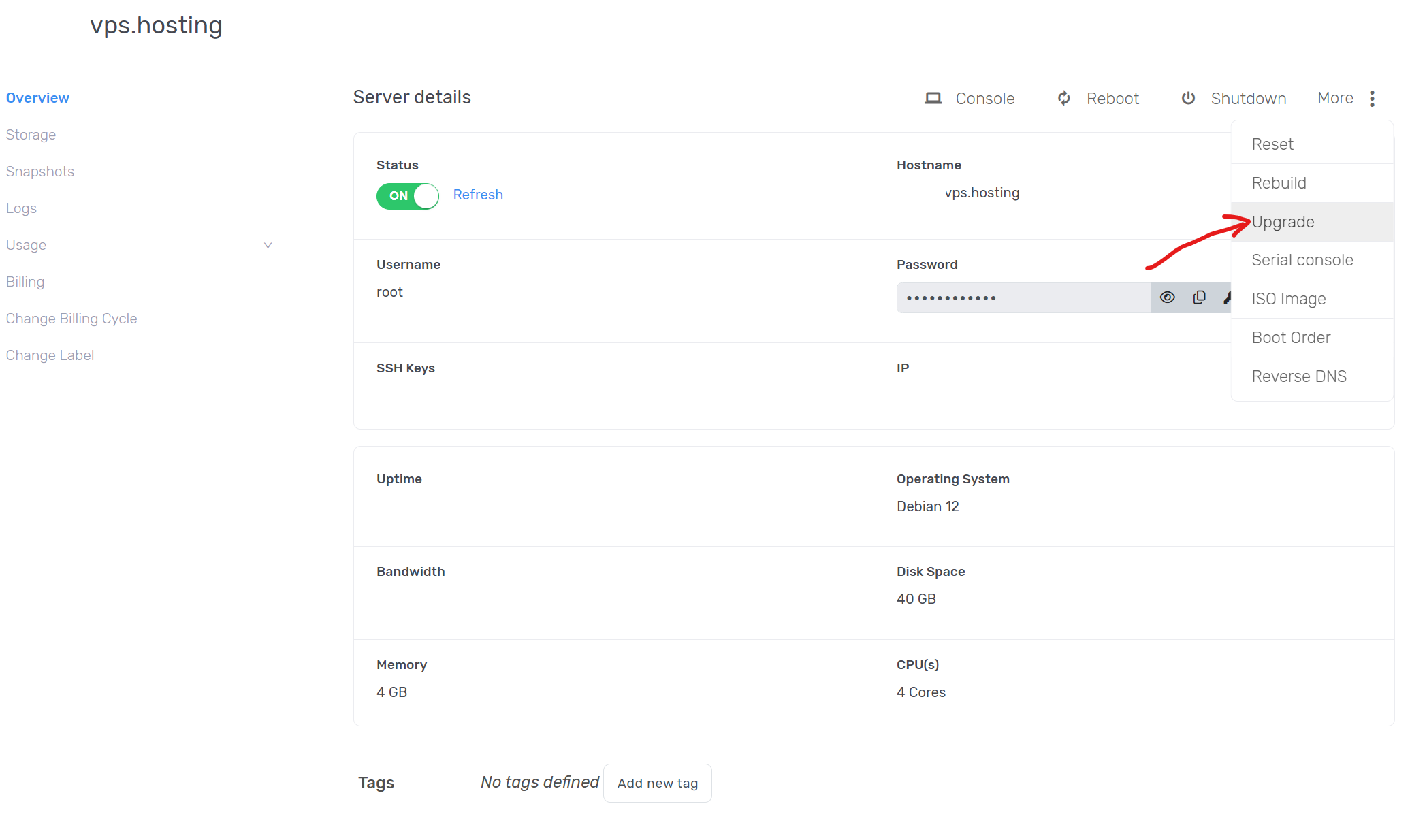Viewport: 1410px width, 840px height.
Task: Choose Reset in the dropdown menu
Action: (x=1272, y=144)
